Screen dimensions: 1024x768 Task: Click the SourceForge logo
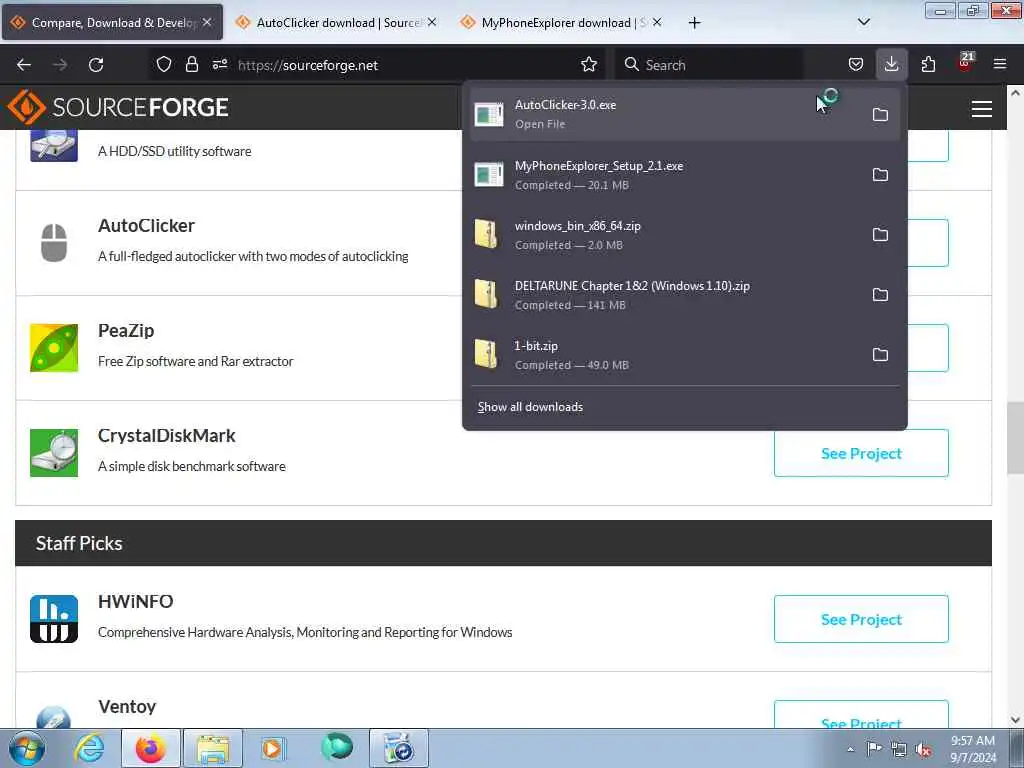[118, 107]
